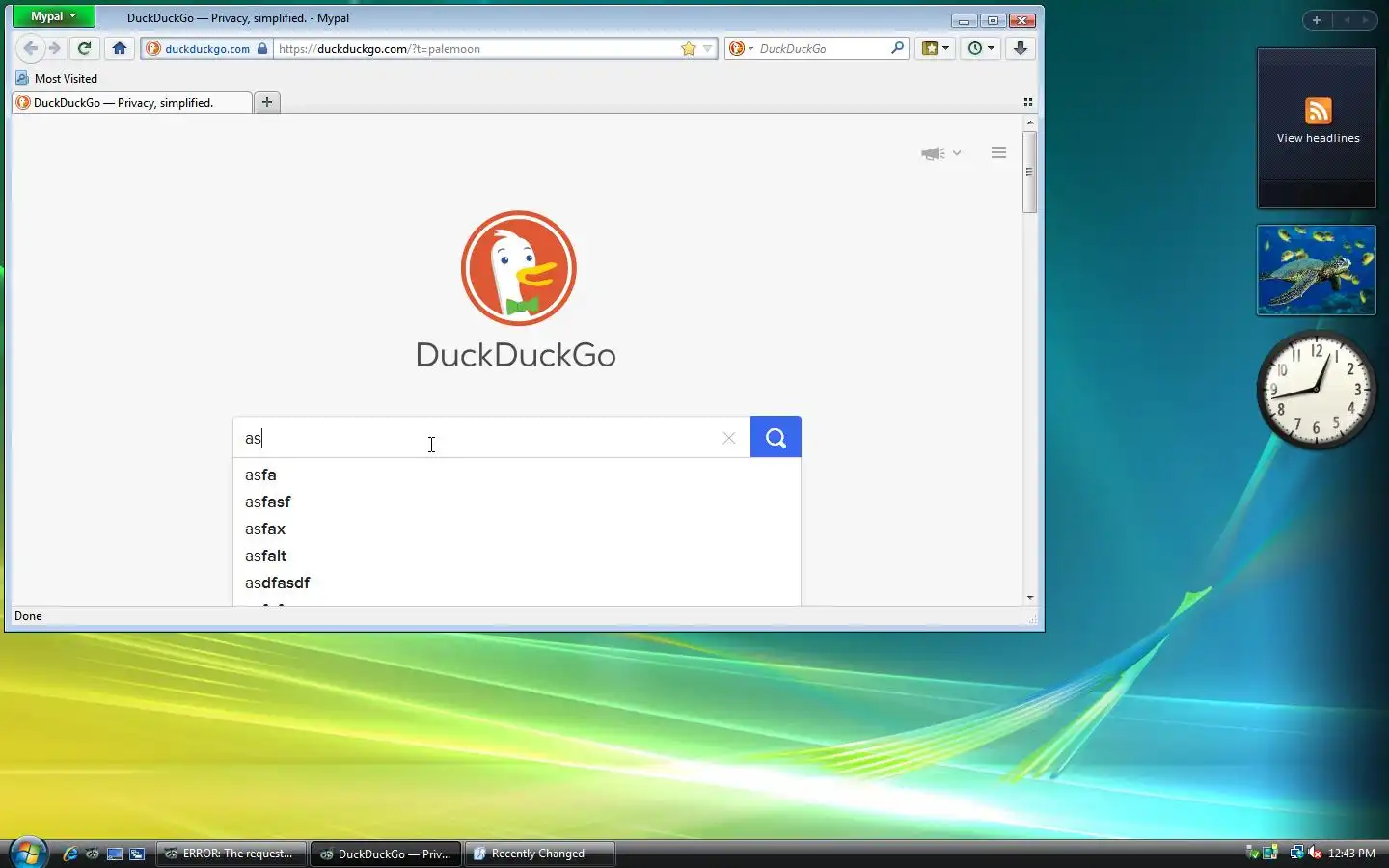Screen dimensions: 1389x868
Task: Click the green shield security tray icon
Action: [x=1253, y=853]
